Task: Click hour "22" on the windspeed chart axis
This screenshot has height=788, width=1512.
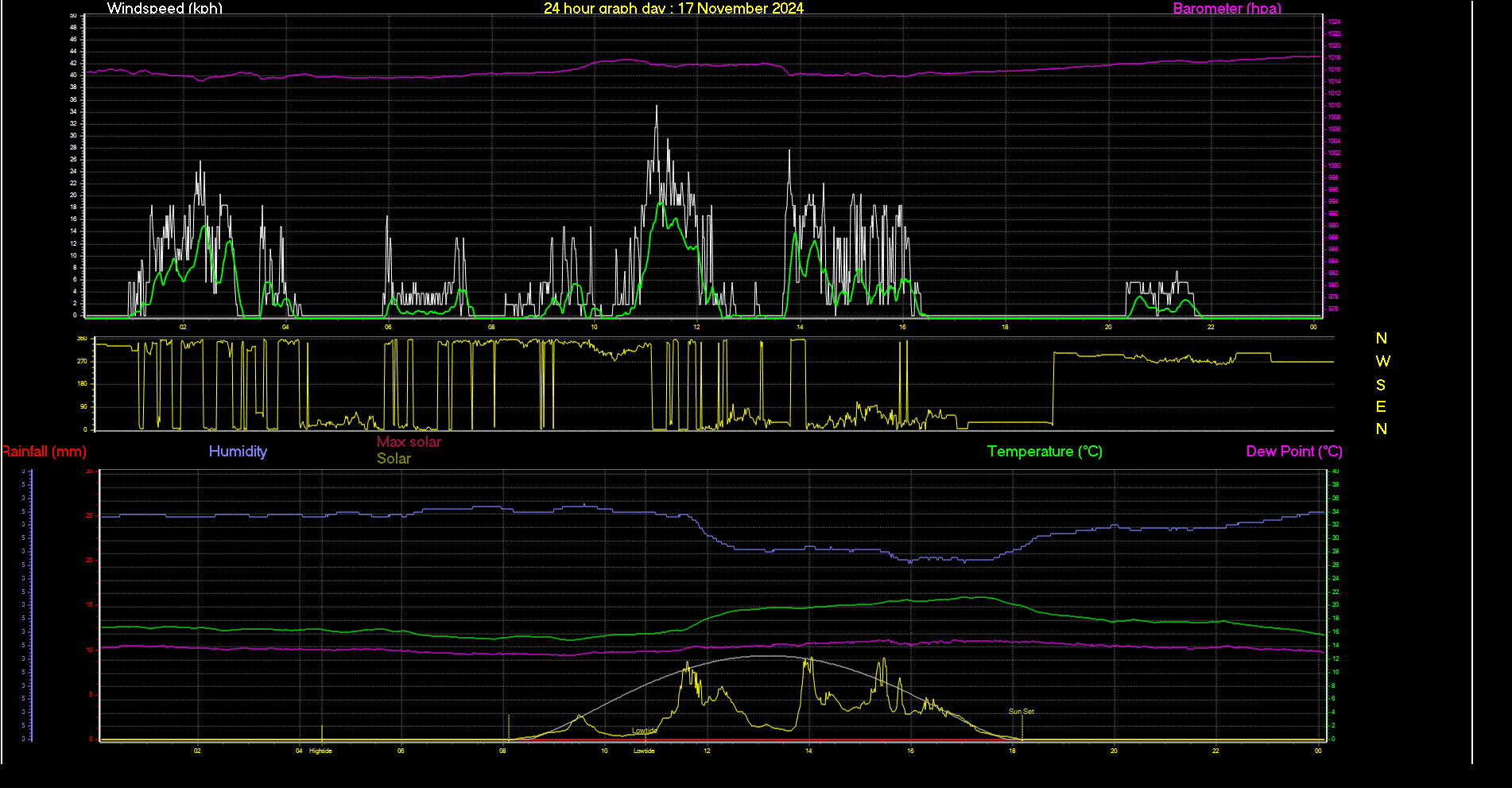Action: pos(1211,327)
